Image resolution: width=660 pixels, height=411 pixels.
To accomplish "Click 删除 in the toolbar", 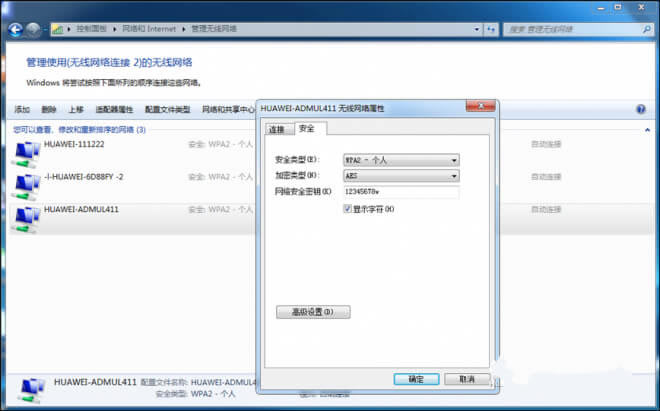I will click(49, 109).
